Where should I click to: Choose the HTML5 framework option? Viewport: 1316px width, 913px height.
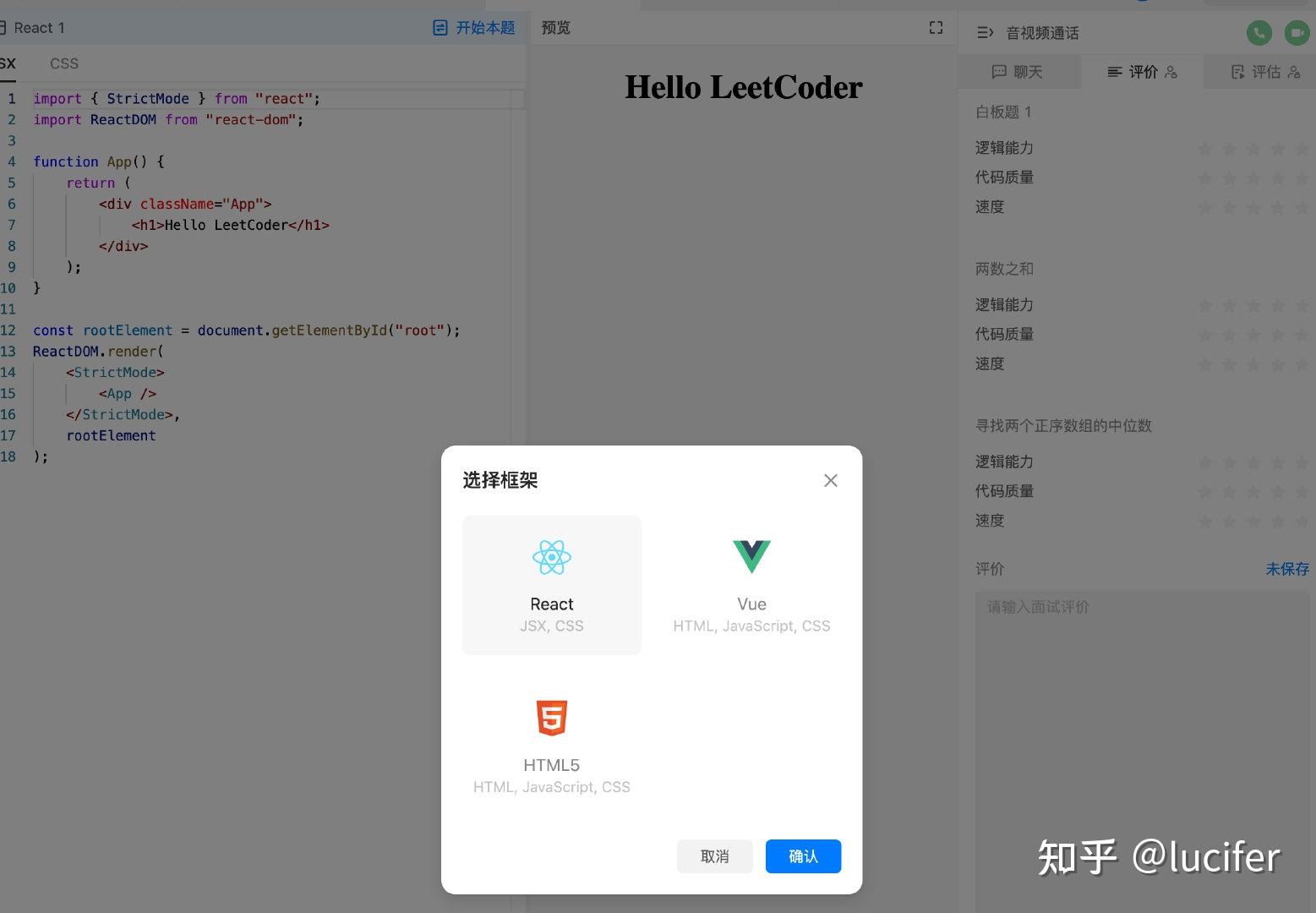tap(551, 744)
